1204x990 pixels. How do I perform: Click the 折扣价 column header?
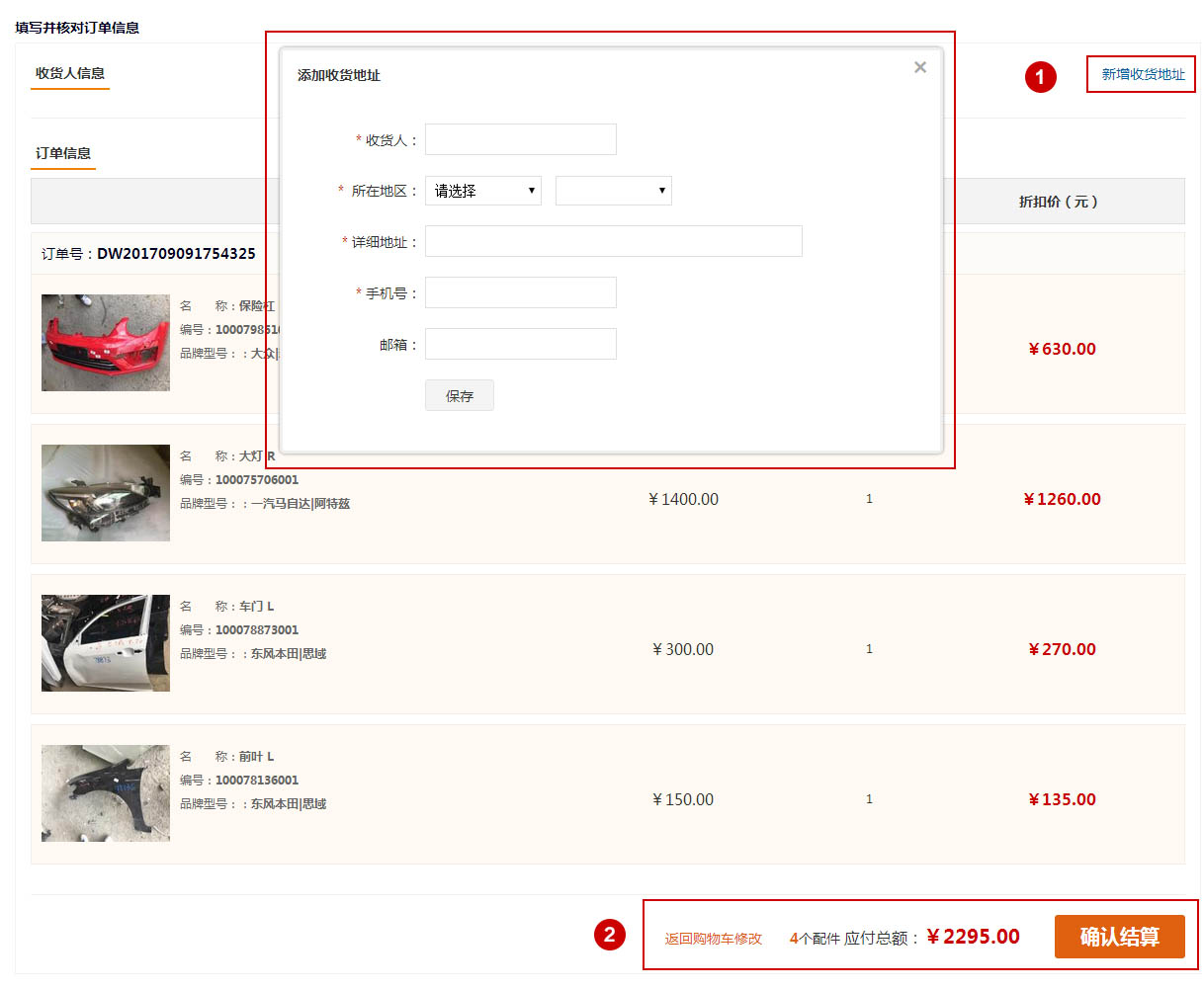[x=1058, y=202]
